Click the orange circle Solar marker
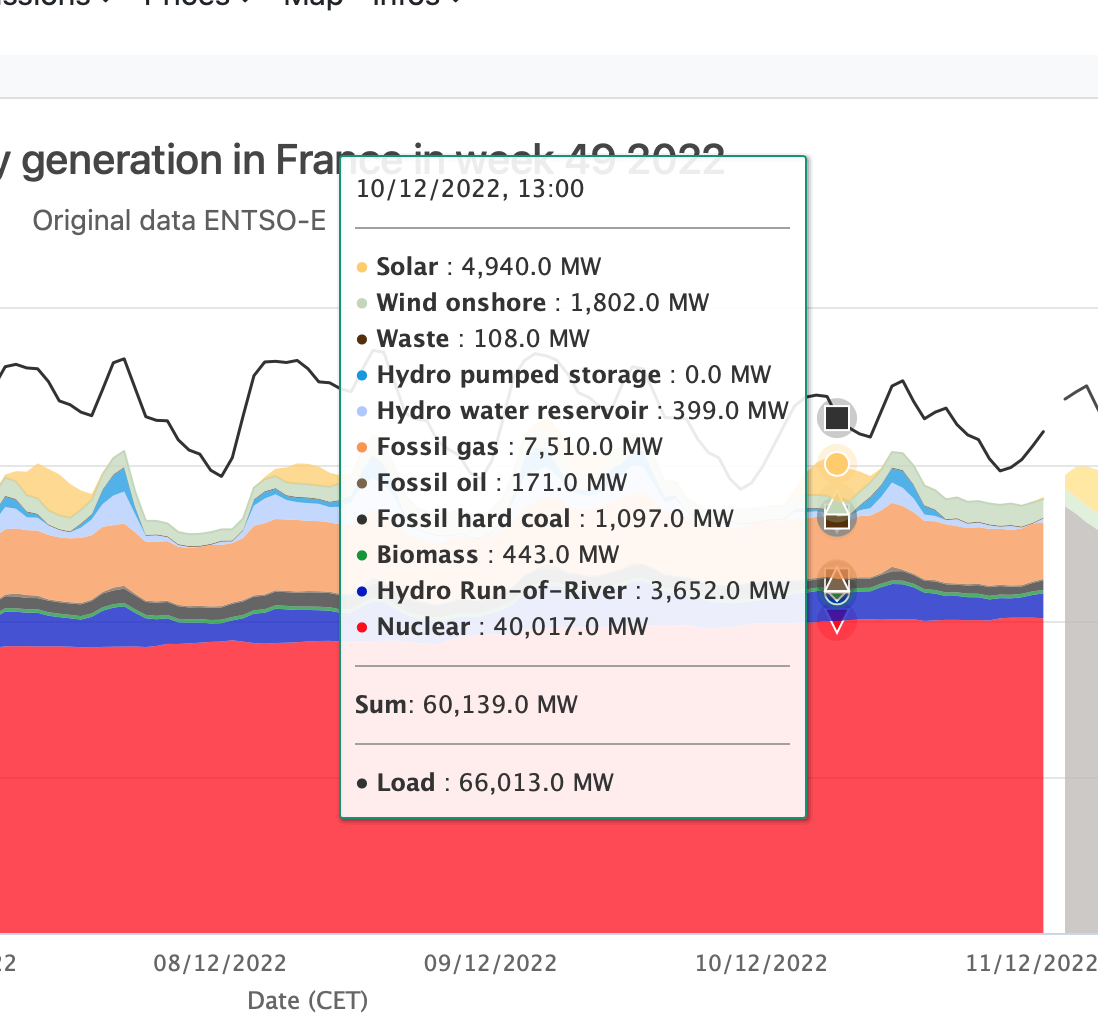This screenshot has height=1021, width=1098. tap(837, 464)
